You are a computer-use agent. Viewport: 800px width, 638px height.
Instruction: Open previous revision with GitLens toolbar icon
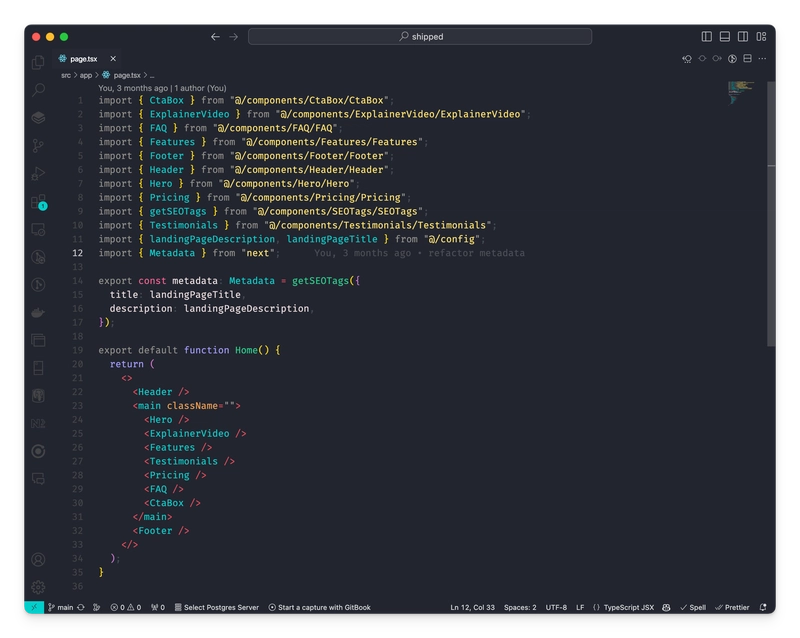pos(687,59)
